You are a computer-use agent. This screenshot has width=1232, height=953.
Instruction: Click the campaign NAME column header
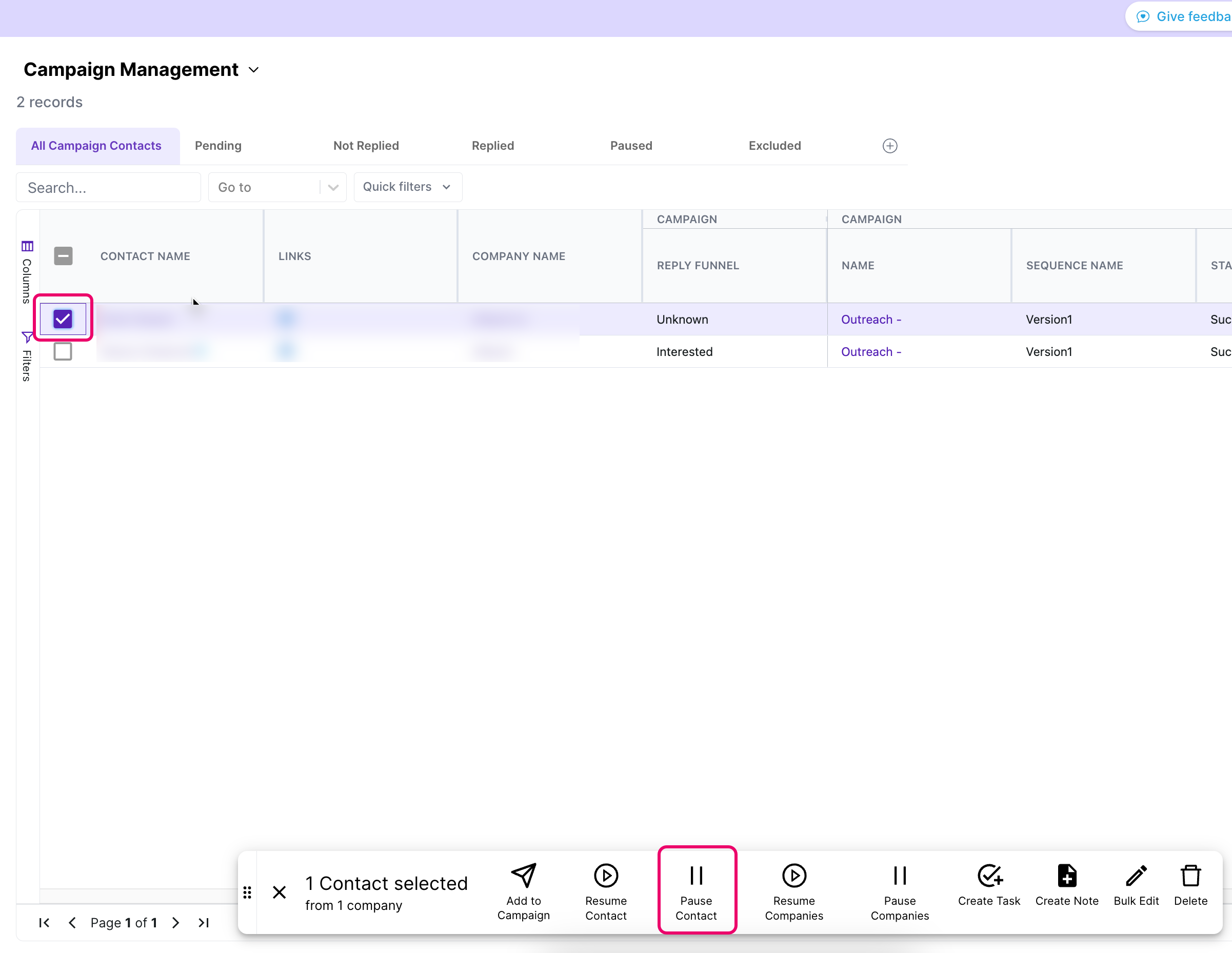pyautogui.click(x=858, y=265)
